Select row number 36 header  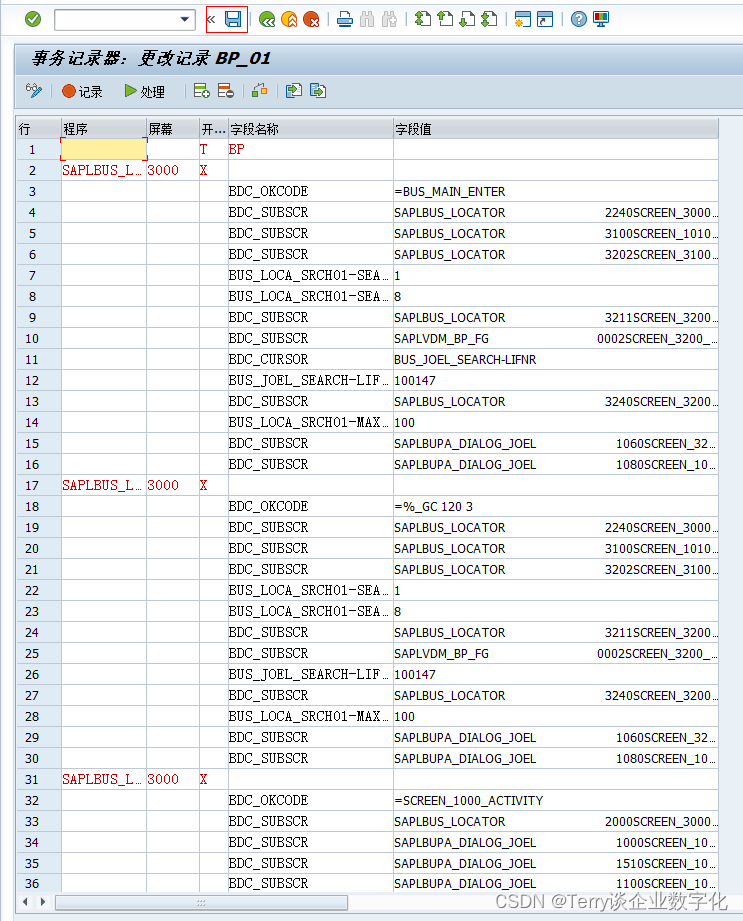click(x=39, y=883)
